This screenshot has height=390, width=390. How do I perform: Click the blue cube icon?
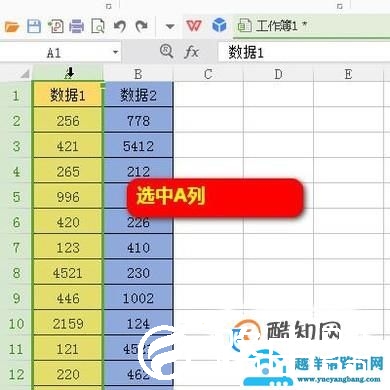click(219, 25)
